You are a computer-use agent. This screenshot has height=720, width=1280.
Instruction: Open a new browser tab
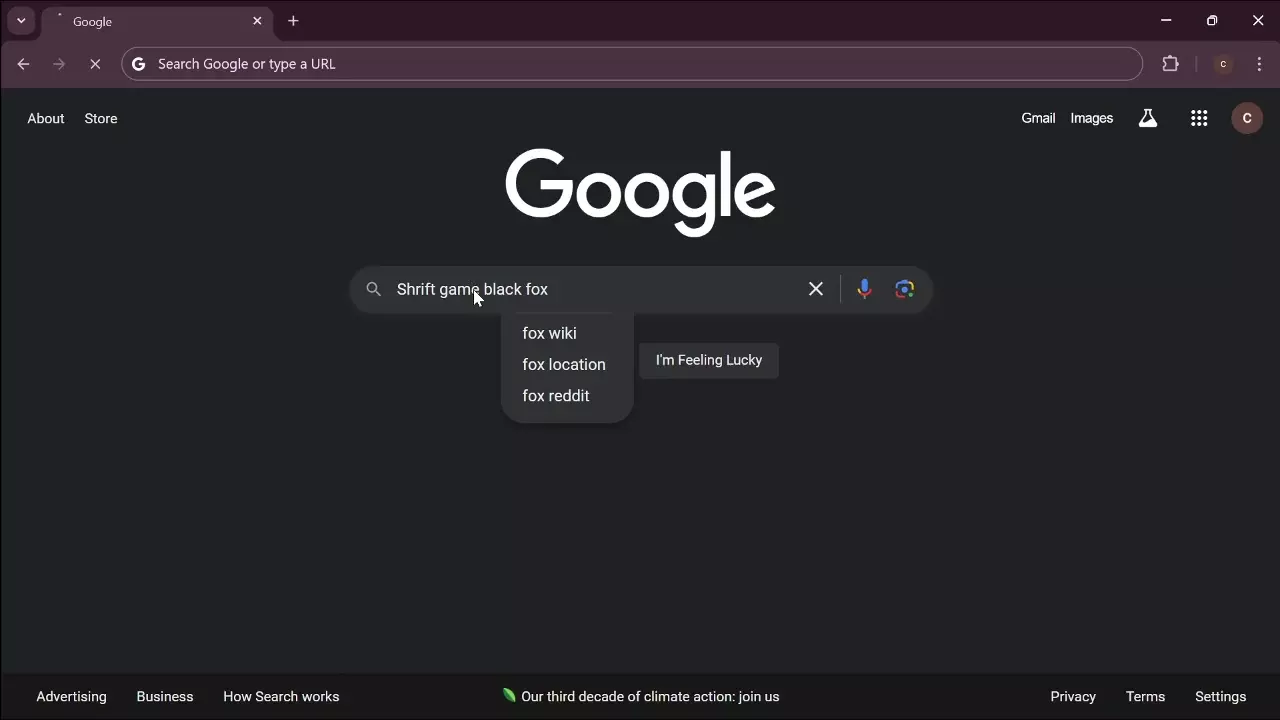point(293,21)
